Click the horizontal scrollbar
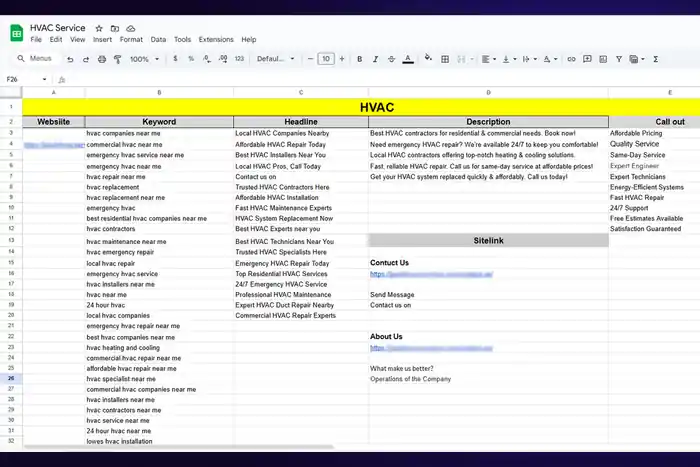 179,446
